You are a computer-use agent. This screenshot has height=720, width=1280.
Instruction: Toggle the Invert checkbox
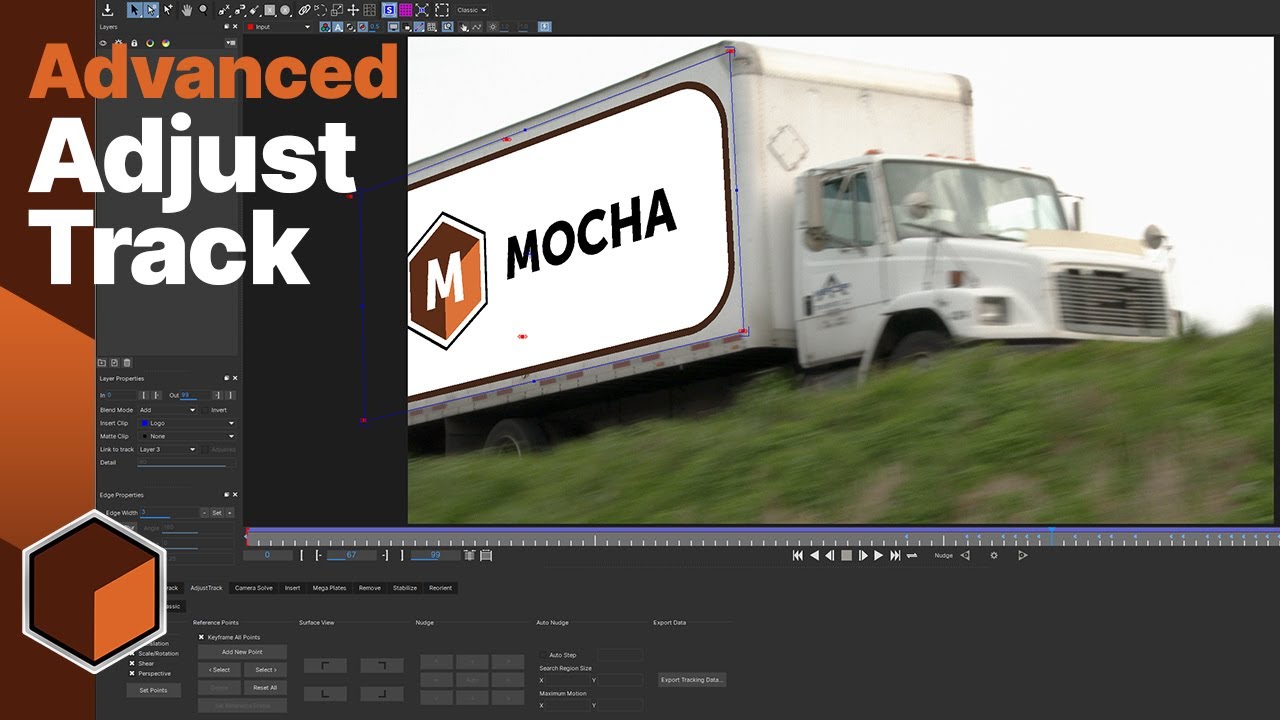point(205,410)
